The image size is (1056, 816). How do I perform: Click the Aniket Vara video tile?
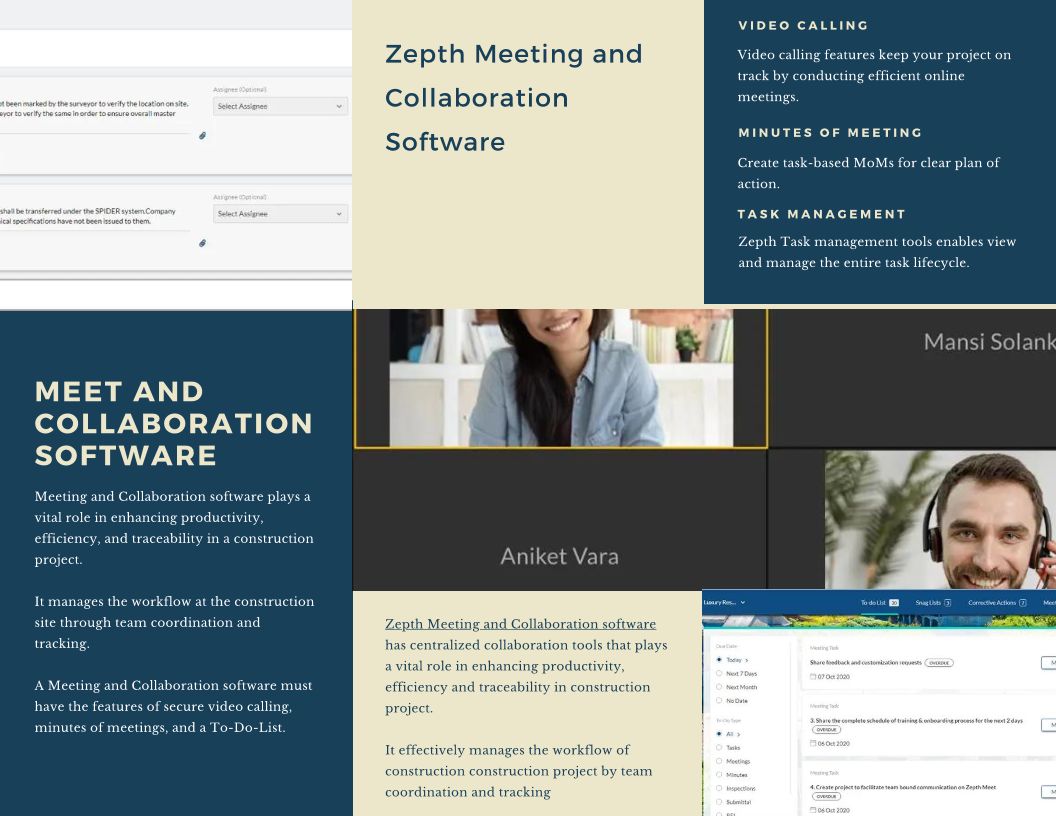pos(559,520)
